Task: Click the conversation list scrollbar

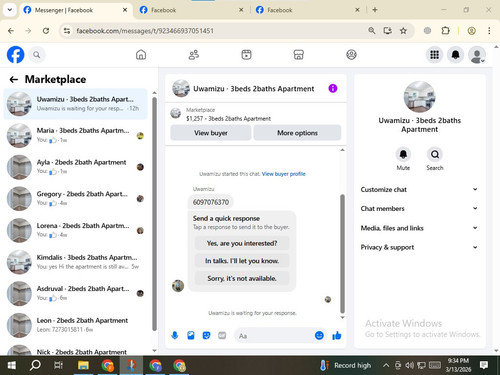Action: 154,213
